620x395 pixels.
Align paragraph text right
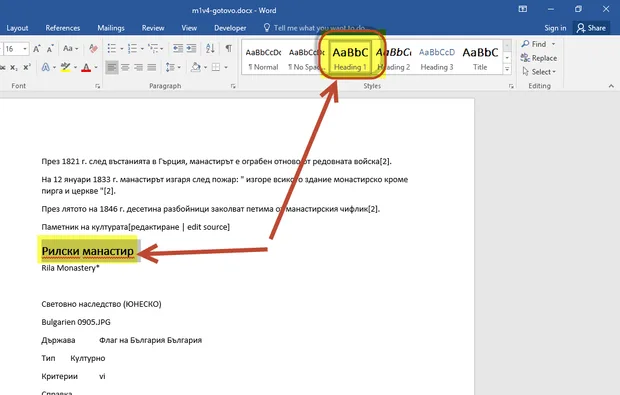(138, 67)
